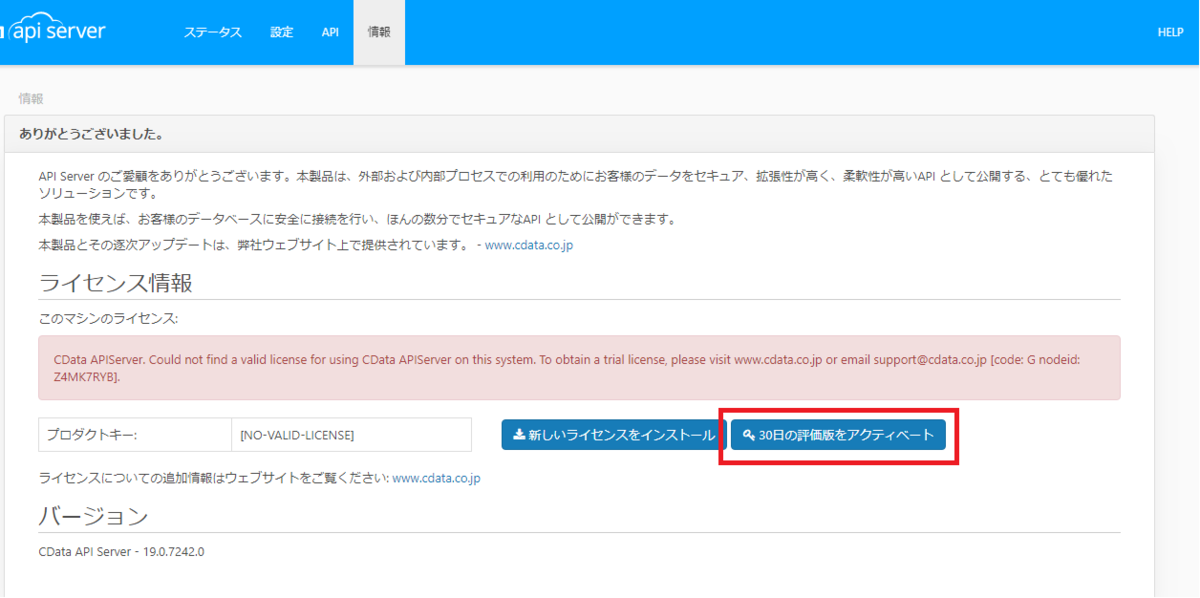Switch to the API tab
This screenshot has height=598, width=1200.
[x=330, y=32]
